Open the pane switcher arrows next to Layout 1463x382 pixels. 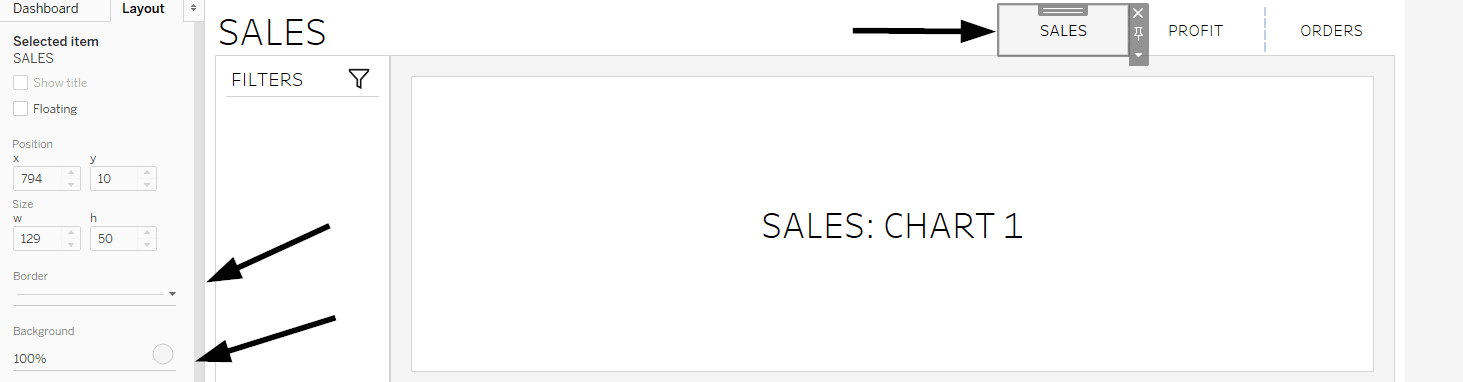click(x=193, y=9)
